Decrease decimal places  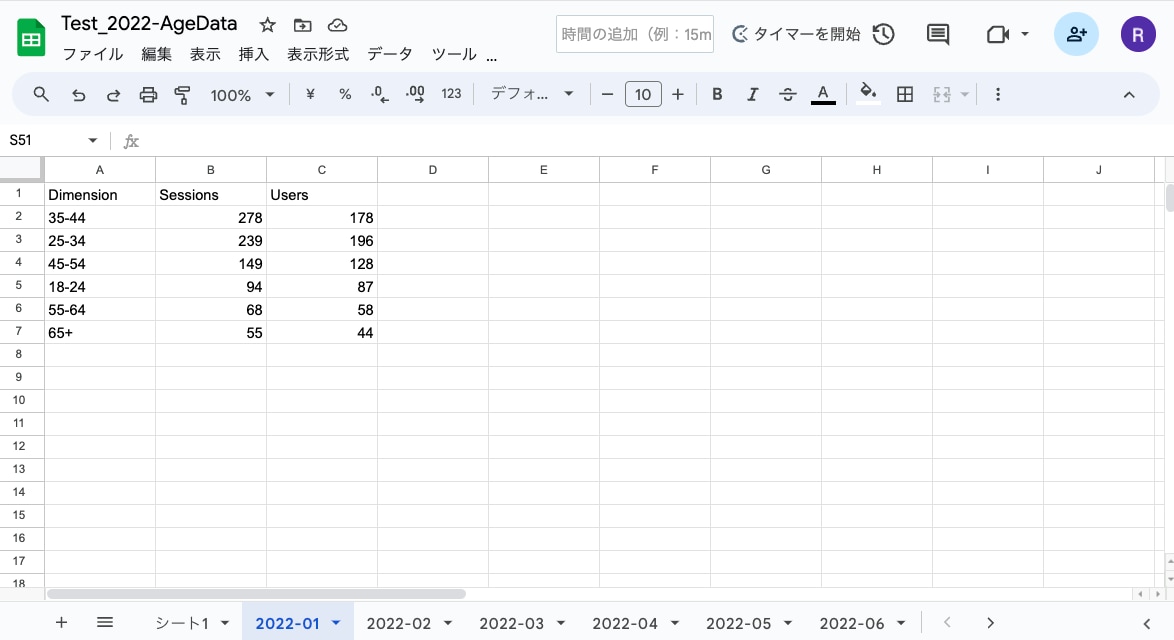point(380,94)
